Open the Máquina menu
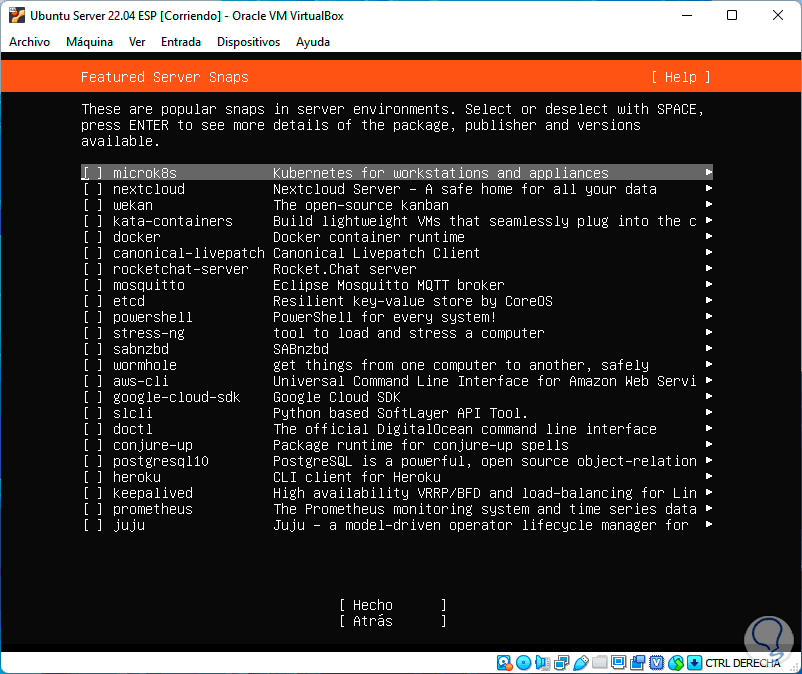The width and height of the screenshot is (802, 674). point(90,42)
